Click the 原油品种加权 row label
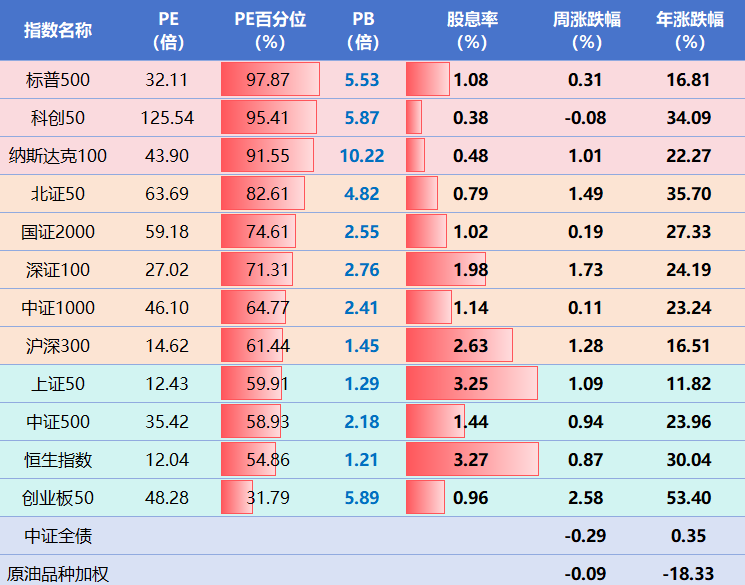The width and height of the screenshot is (745, 585). click(58, 574)
